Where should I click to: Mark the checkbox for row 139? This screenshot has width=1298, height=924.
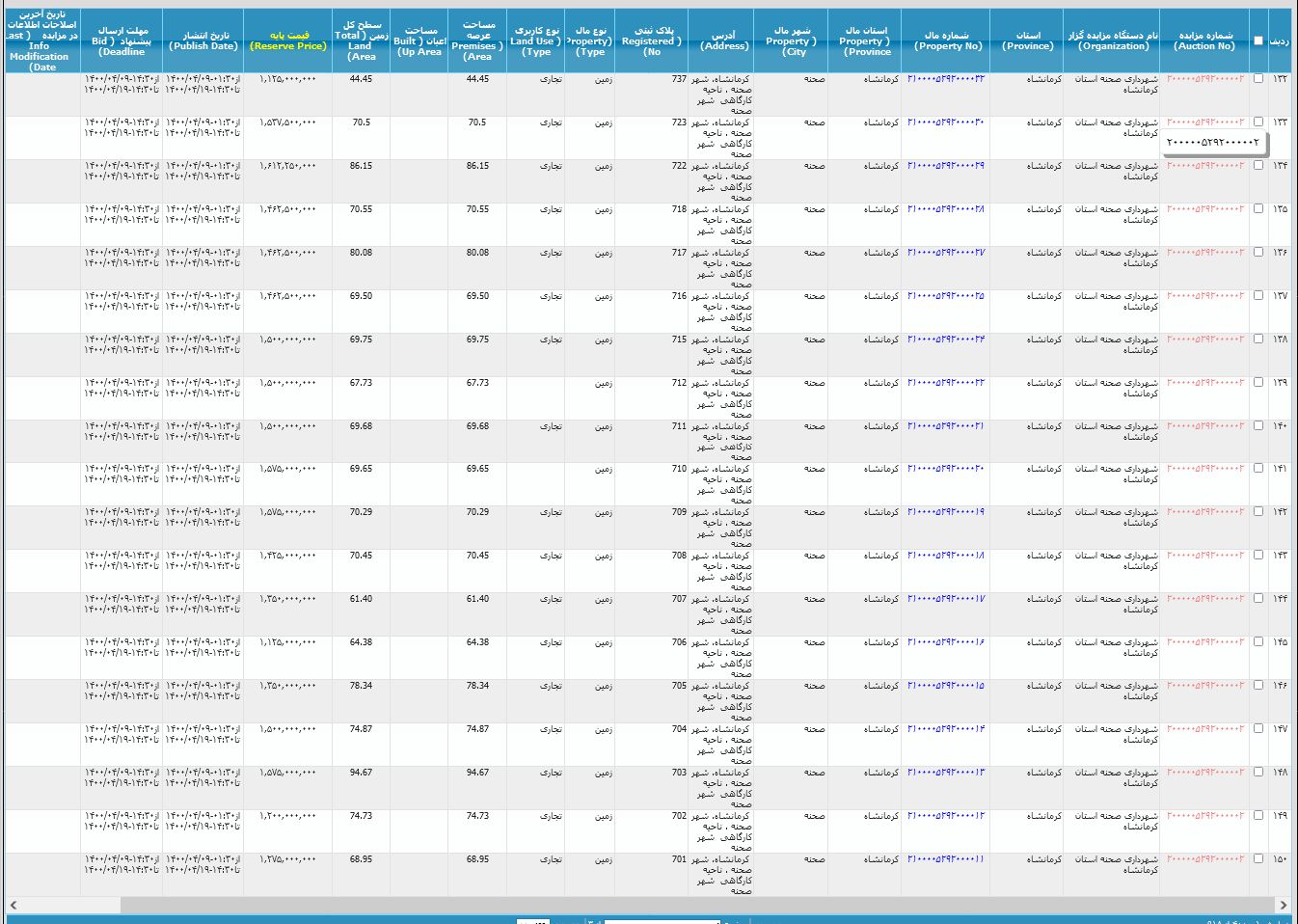pyautogui.click(x=1258, y=383)
